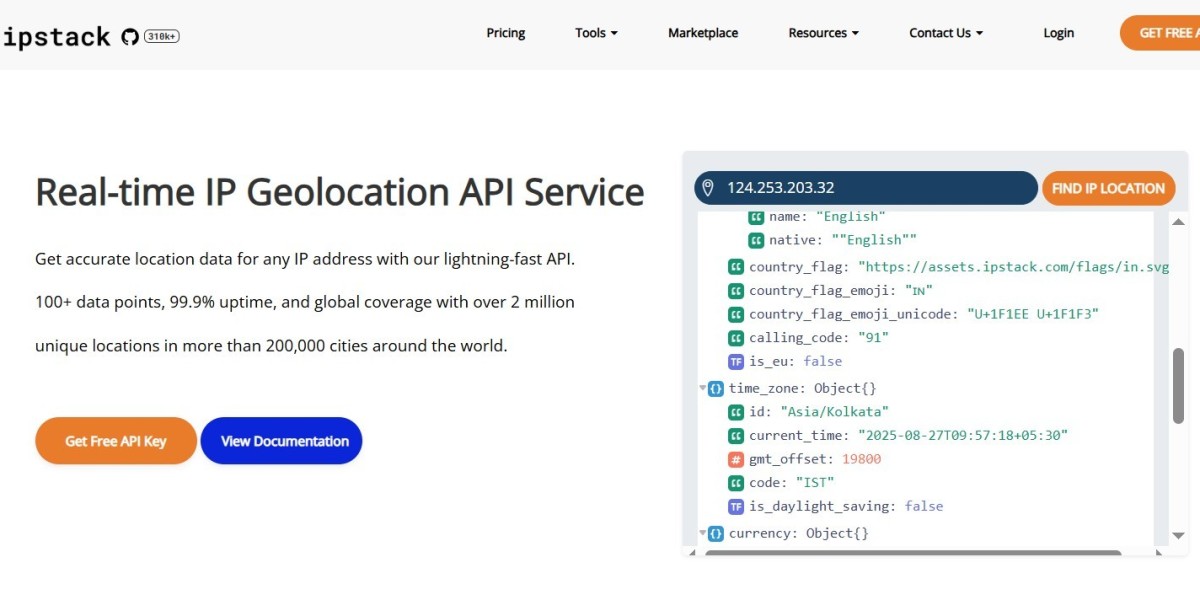Click the string icon beside code

click(736, 483)
